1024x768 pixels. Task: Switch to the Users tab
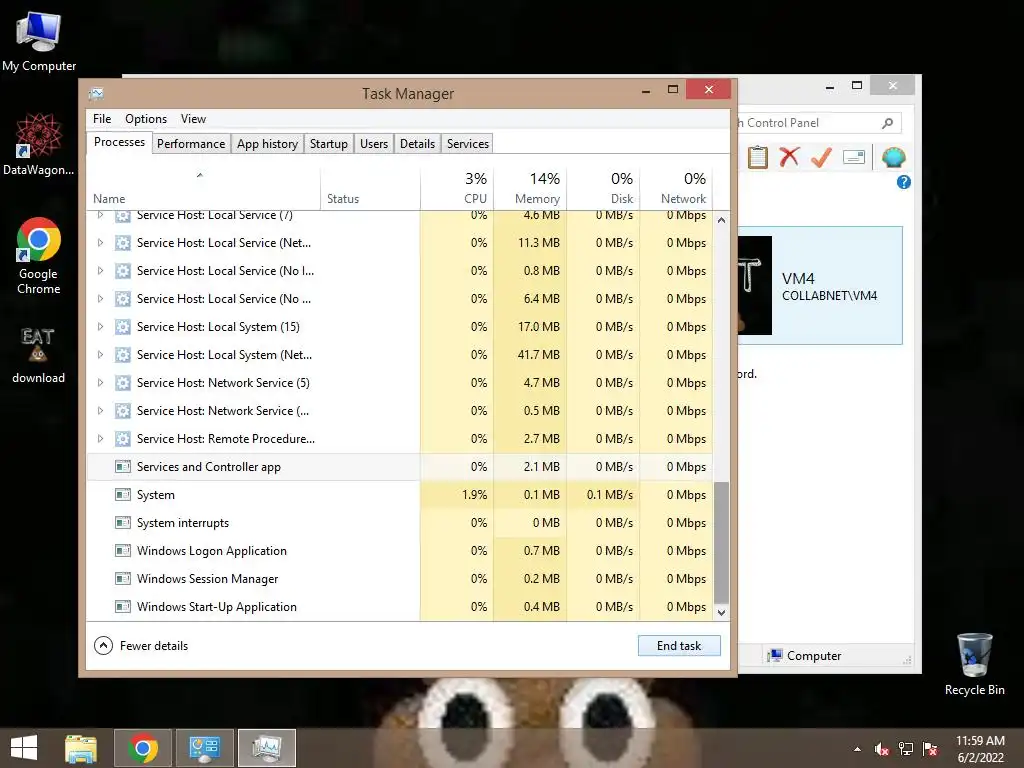click(374, 144)
